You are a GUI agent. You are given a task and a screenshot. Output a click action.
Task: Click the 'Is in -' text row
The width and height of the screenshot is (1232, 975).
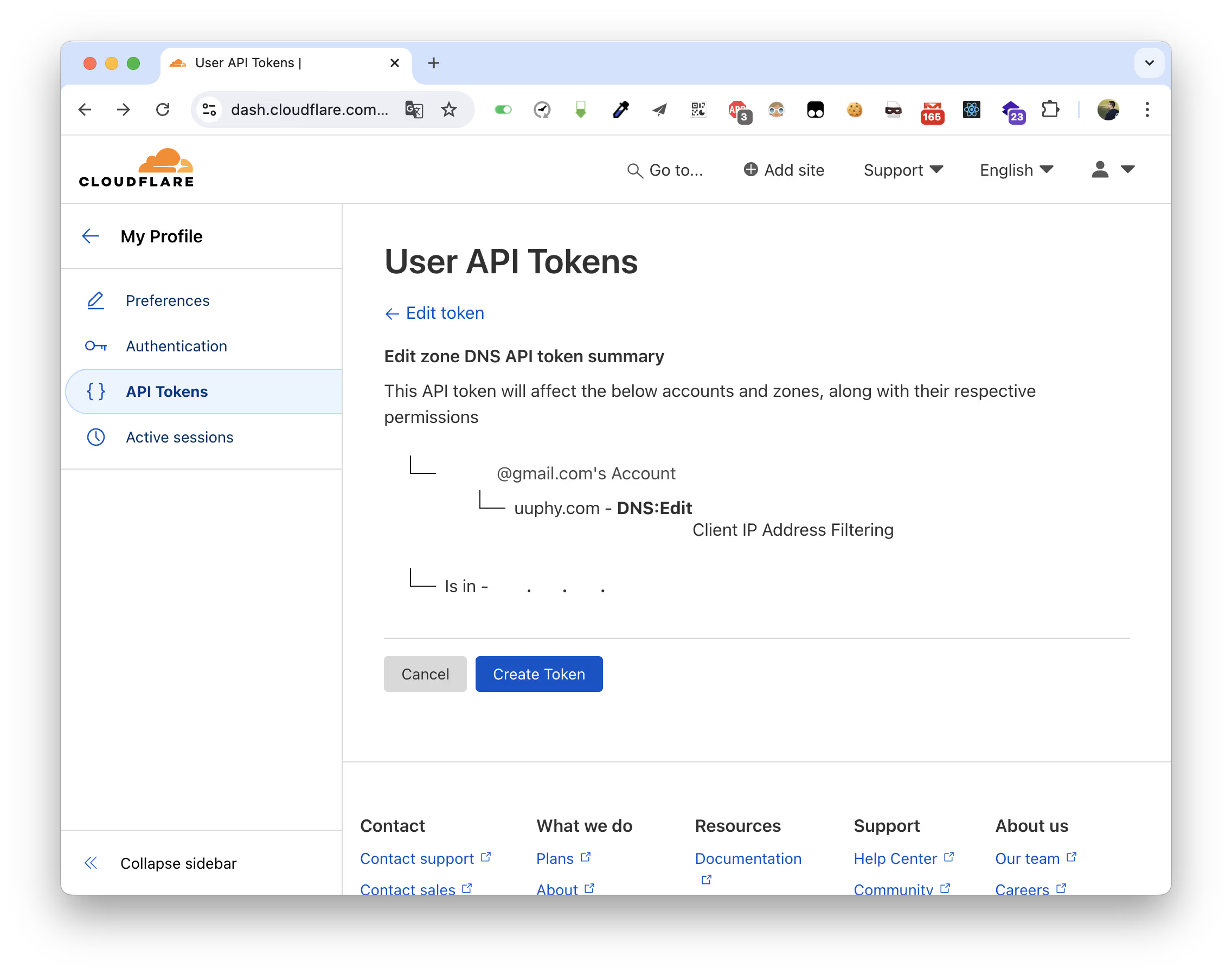point(466,586)
